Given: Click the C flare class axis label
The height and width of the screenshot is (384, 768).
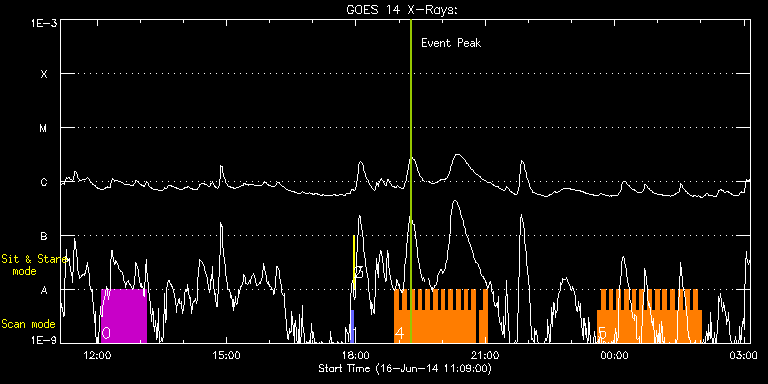Looking at the screenshot, I should 44,182.
